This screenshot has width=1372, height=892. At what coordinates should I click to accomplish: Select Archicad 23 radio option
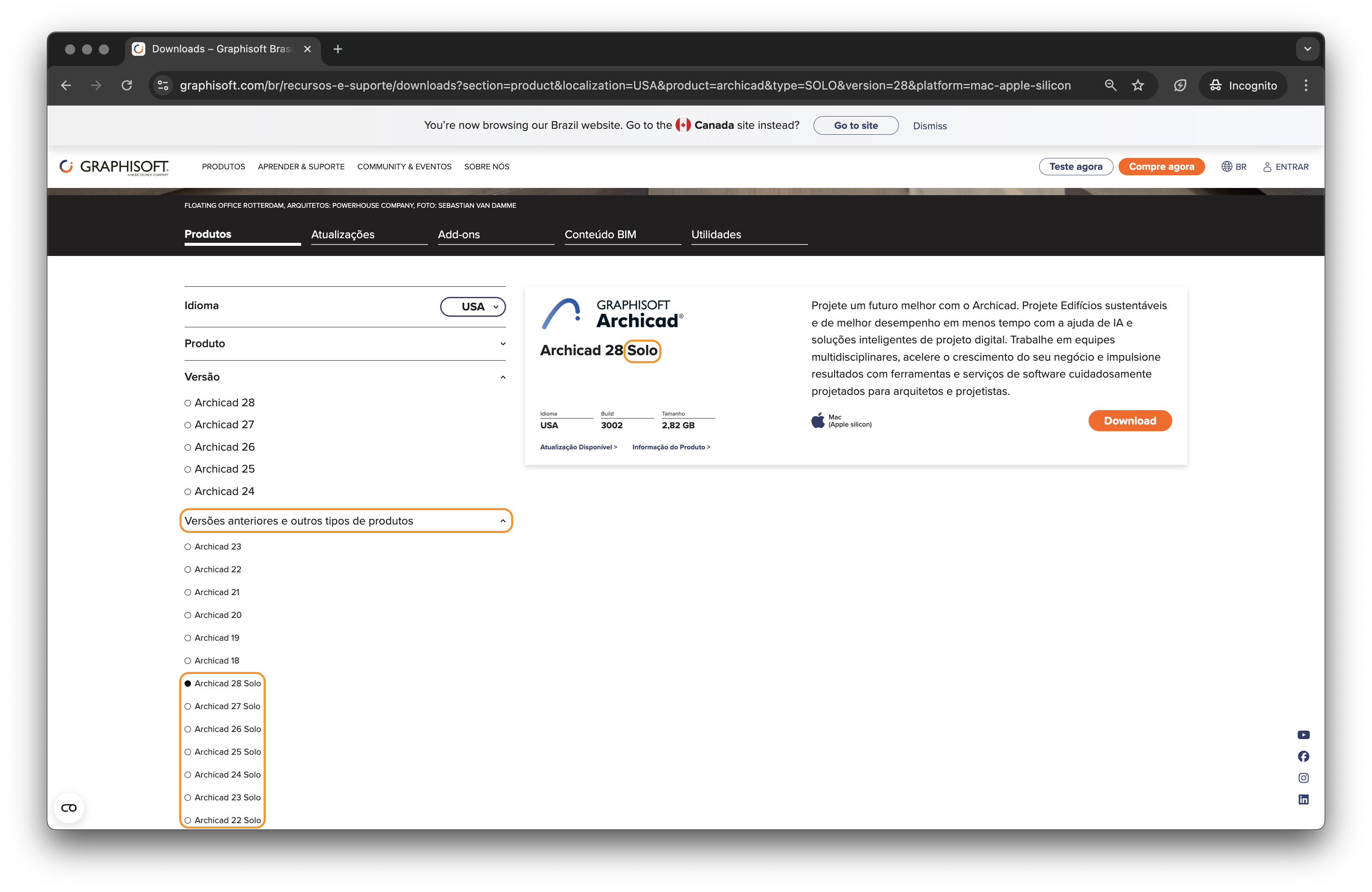tap(213, 546)
